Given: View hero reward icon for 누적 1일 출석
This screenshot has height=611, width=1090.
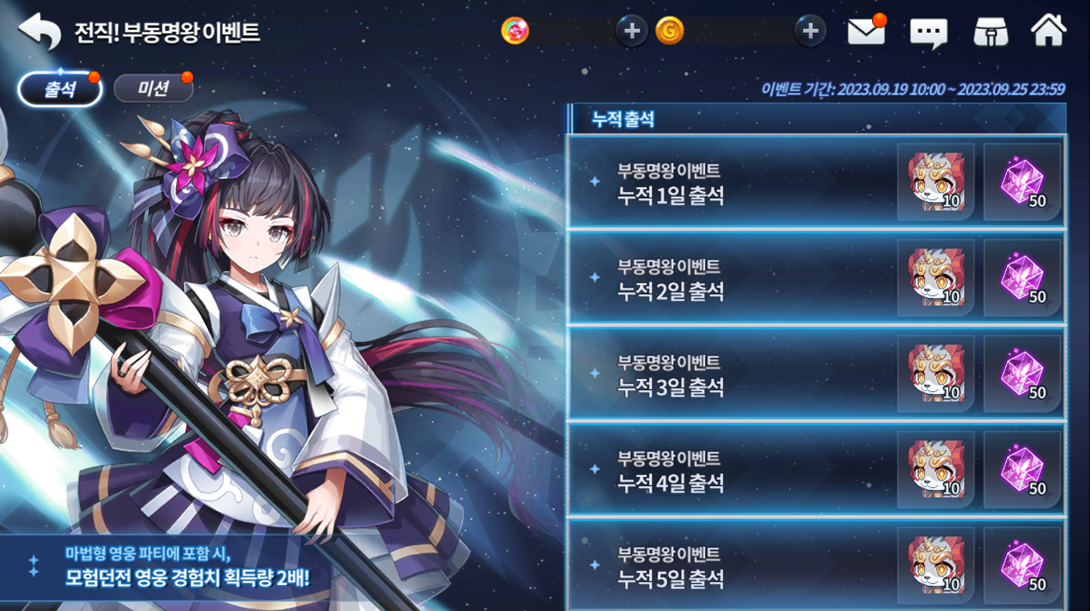Looking at the screenshot, I should click(x=936, y=182).
